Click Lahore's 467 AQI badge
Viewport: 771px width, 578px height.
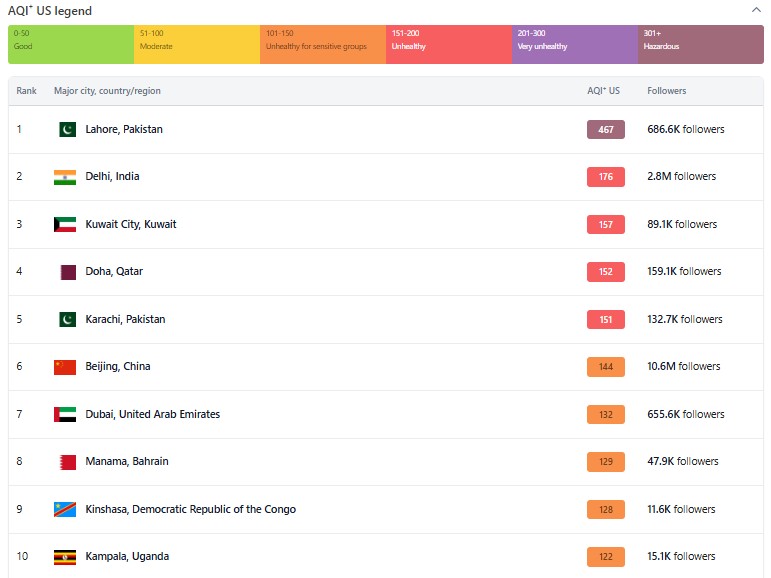click(x=606, y=129)
